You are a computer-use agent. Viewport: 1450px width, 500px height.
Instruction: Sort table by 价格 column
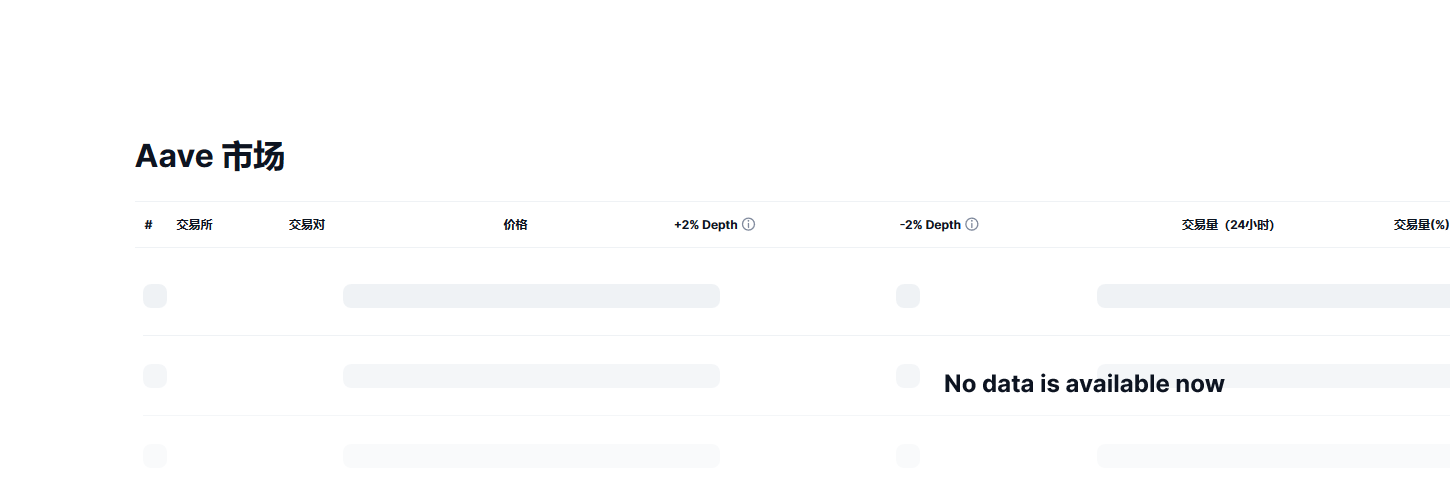coord(515,225)
